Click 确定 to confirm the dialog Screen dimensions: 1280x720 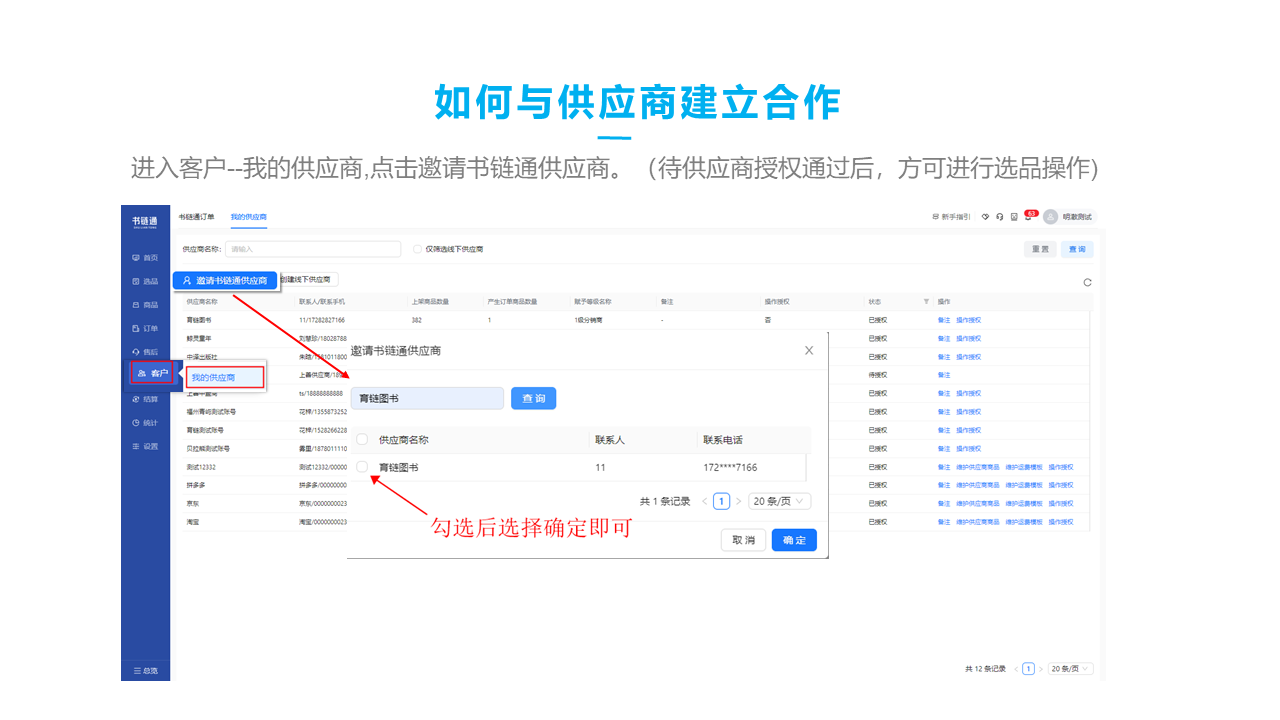pyautogui.click(x=794, y=540)
